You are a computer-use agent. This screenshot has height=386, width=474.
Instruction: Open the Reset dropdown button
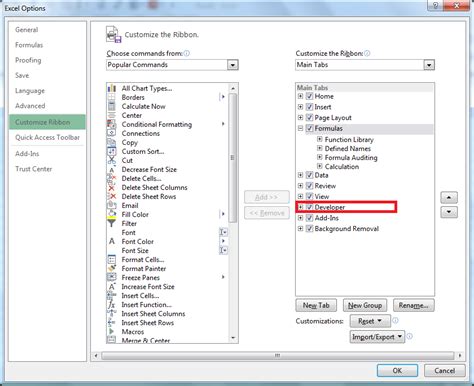370,321
